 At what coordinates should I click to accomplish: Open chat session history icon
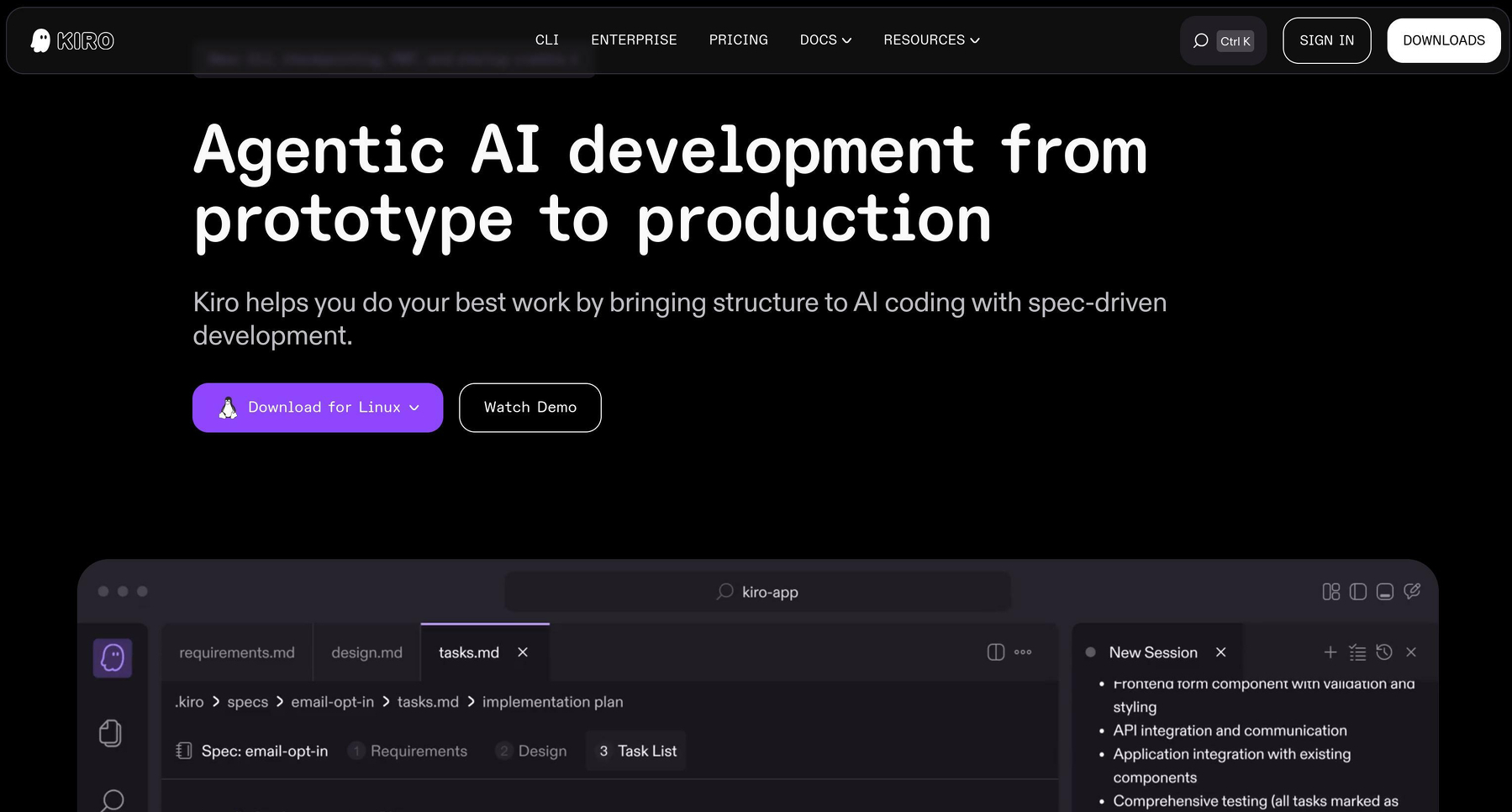coord(1384,652)
